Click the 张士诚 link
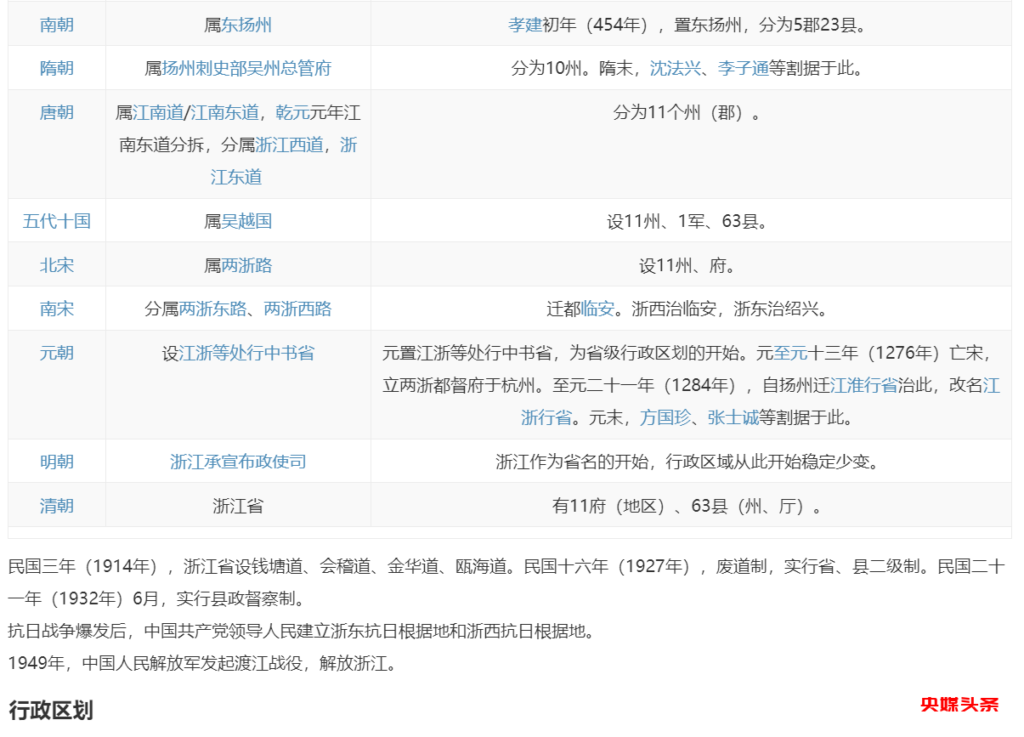The height and width of the screenshot is (737, 1024). pos(733,418)
